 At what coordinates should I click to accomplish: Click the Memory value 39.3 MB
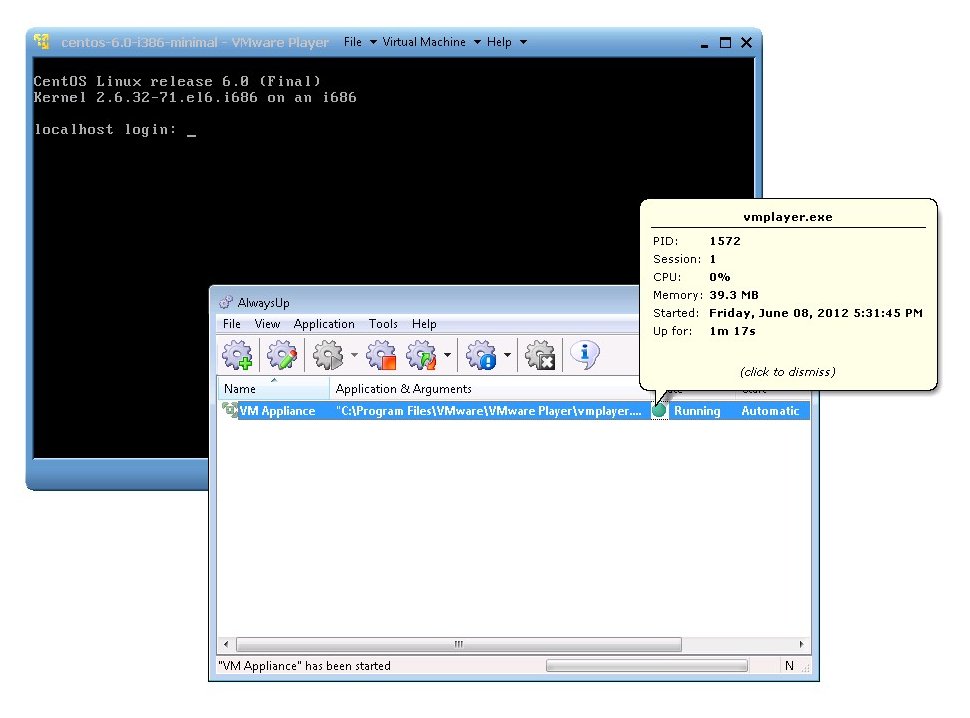(x=734, y=295)
